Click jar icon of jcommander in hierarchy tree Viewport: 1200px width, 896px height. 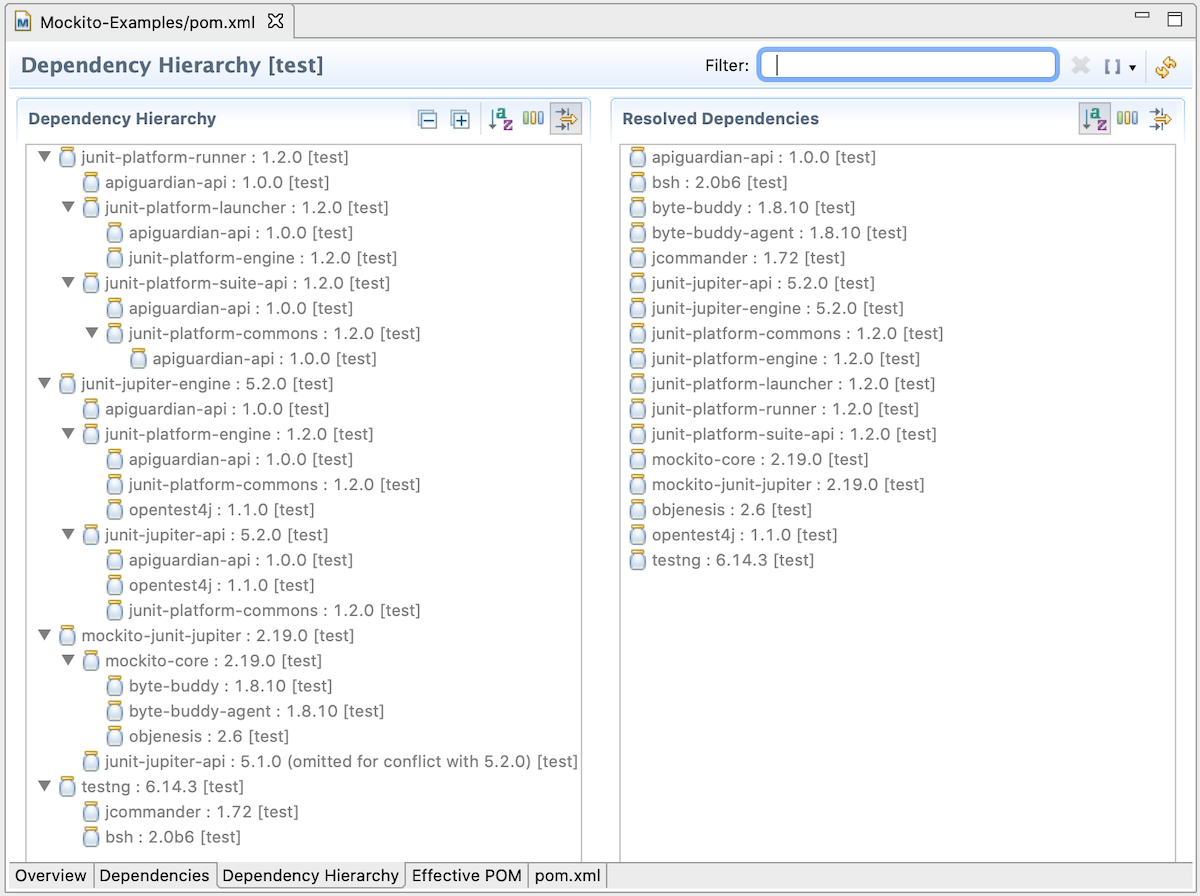[91, 811]
